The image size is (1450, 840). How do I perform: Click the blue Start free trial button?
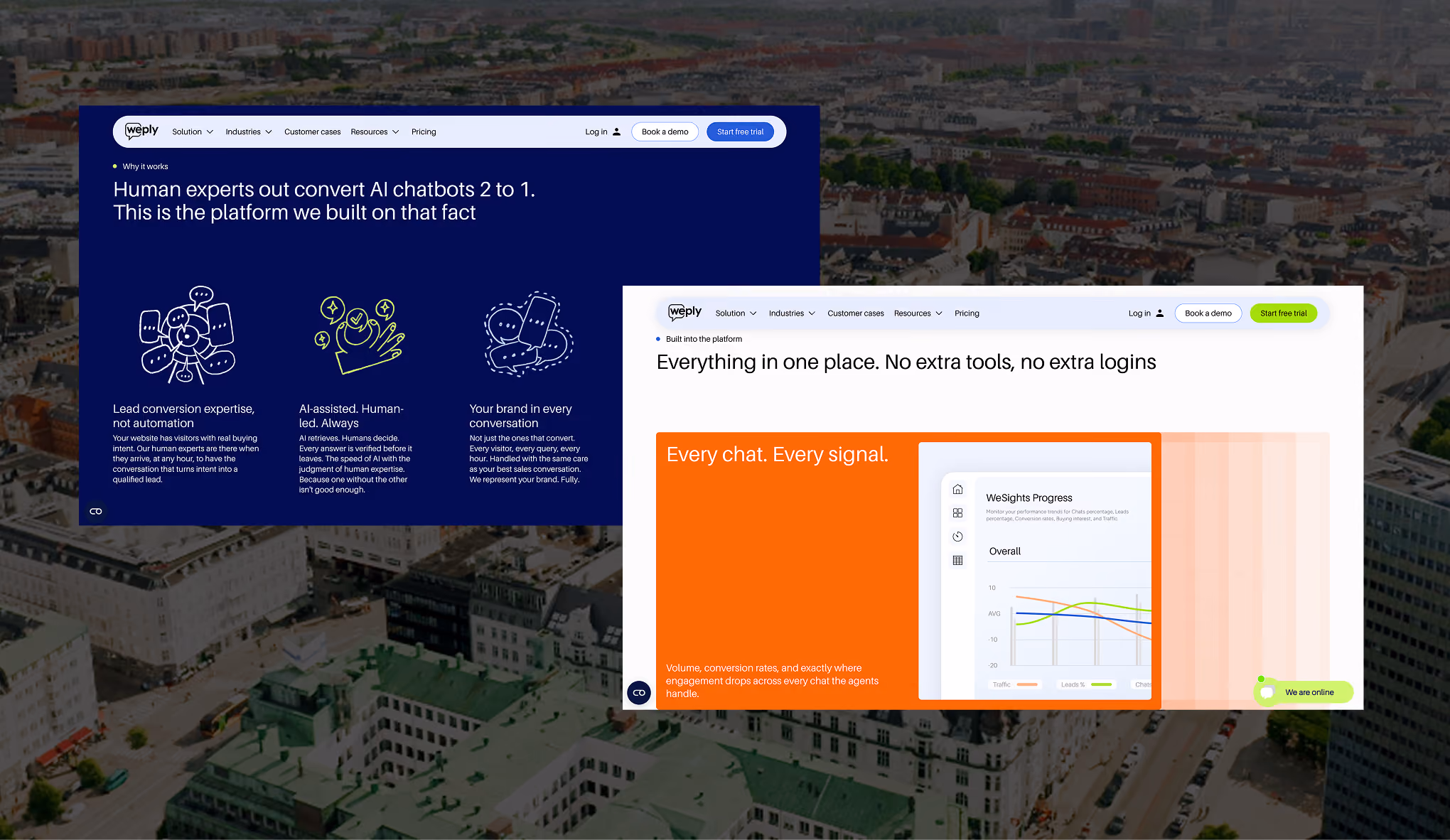[x=740, y=131]
